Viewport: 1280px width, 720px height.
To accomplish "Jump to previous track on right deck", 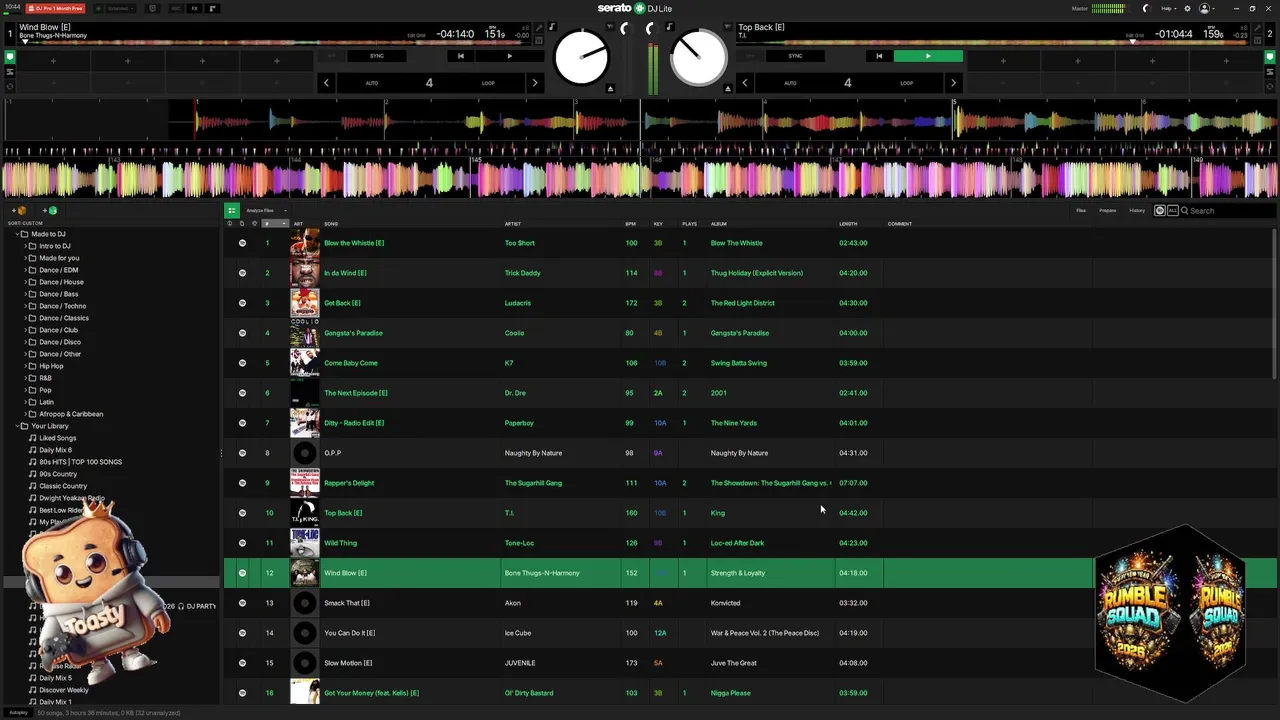I will point(879,56).
